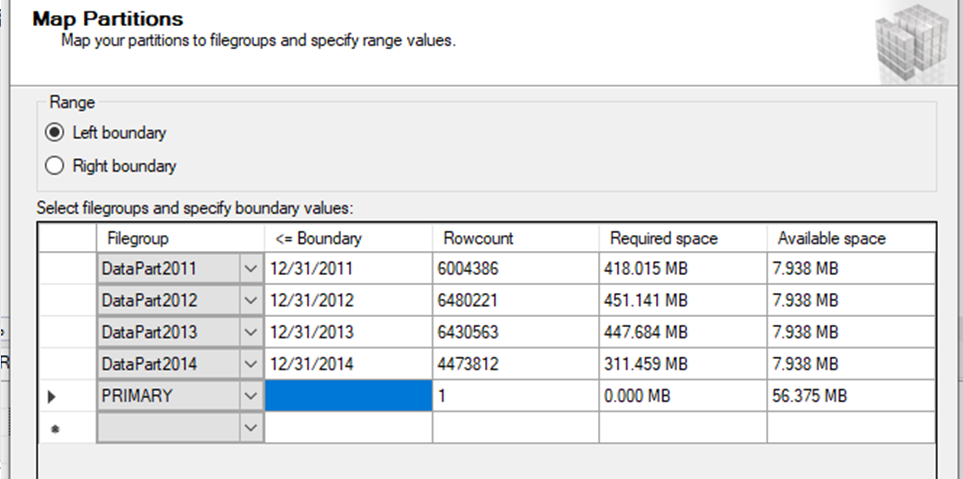
Task: Select the Right boundary radio button
Action: [54, 166]
